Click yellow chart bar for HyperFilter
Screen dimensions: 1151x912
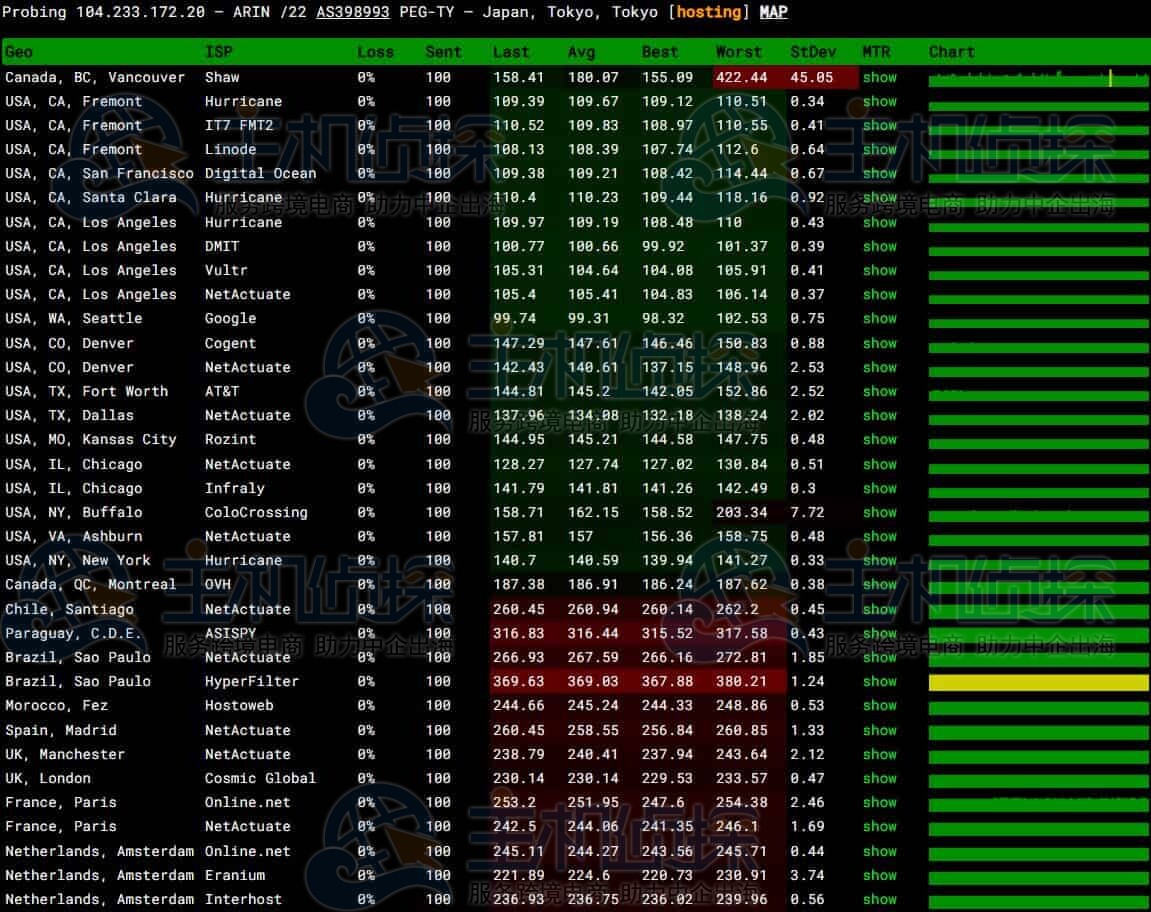[1038, 682]
